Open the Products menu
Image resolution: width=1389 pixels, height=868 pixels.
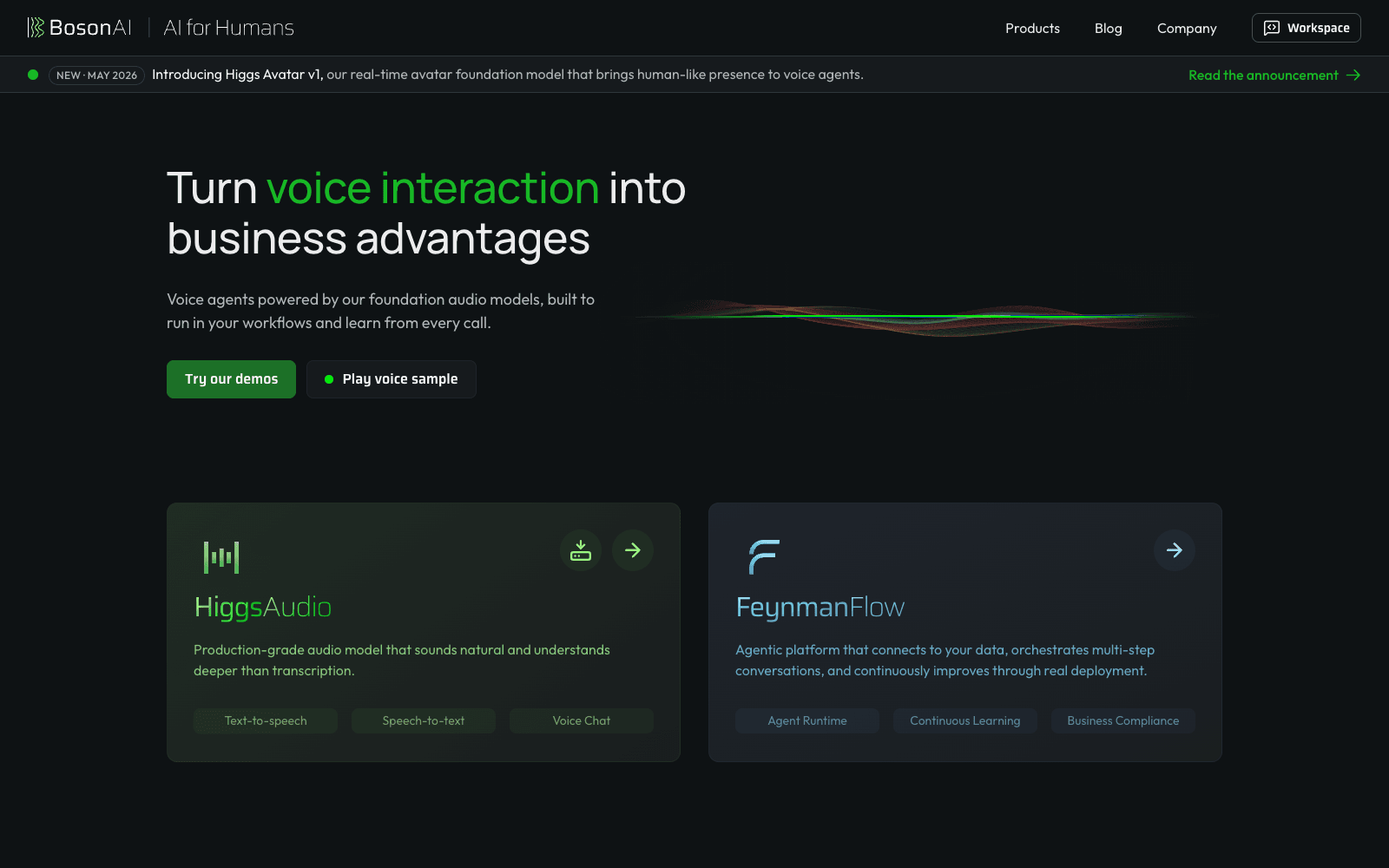click(1032, 28)
